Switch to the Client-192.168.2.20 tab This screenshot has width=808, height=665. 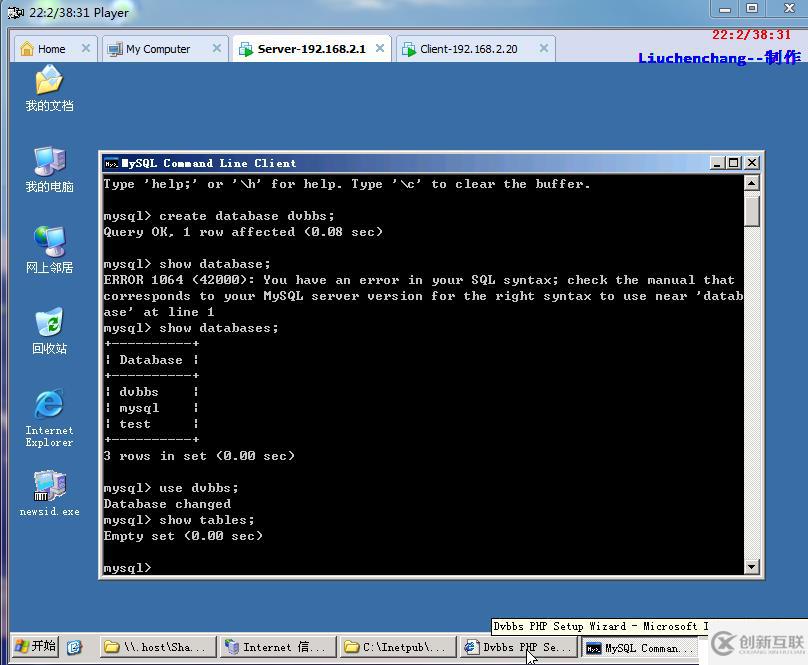click(x=476, y=49)
